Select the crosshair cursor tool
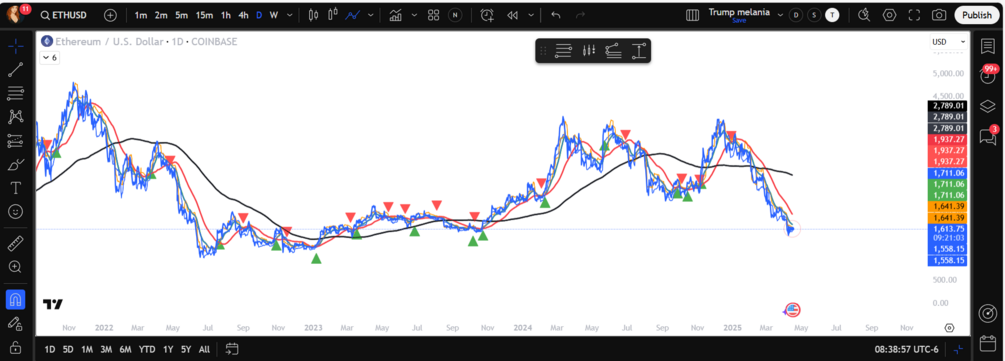This screenshot has height=361, width=1005. (15, 46)
